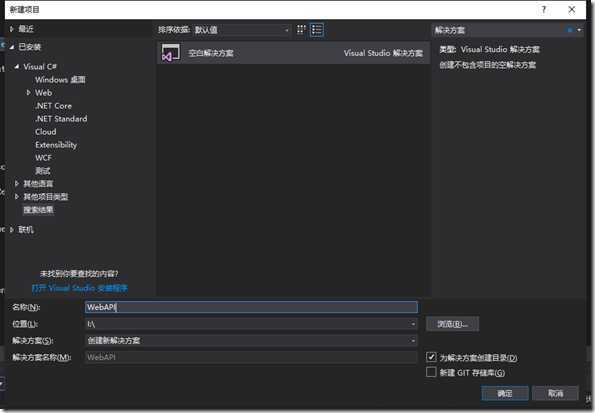Image resolution: width=595 pixels, height=413 pixels.
Task: Open the search box dropdown arrow
Action: [579, 30]
